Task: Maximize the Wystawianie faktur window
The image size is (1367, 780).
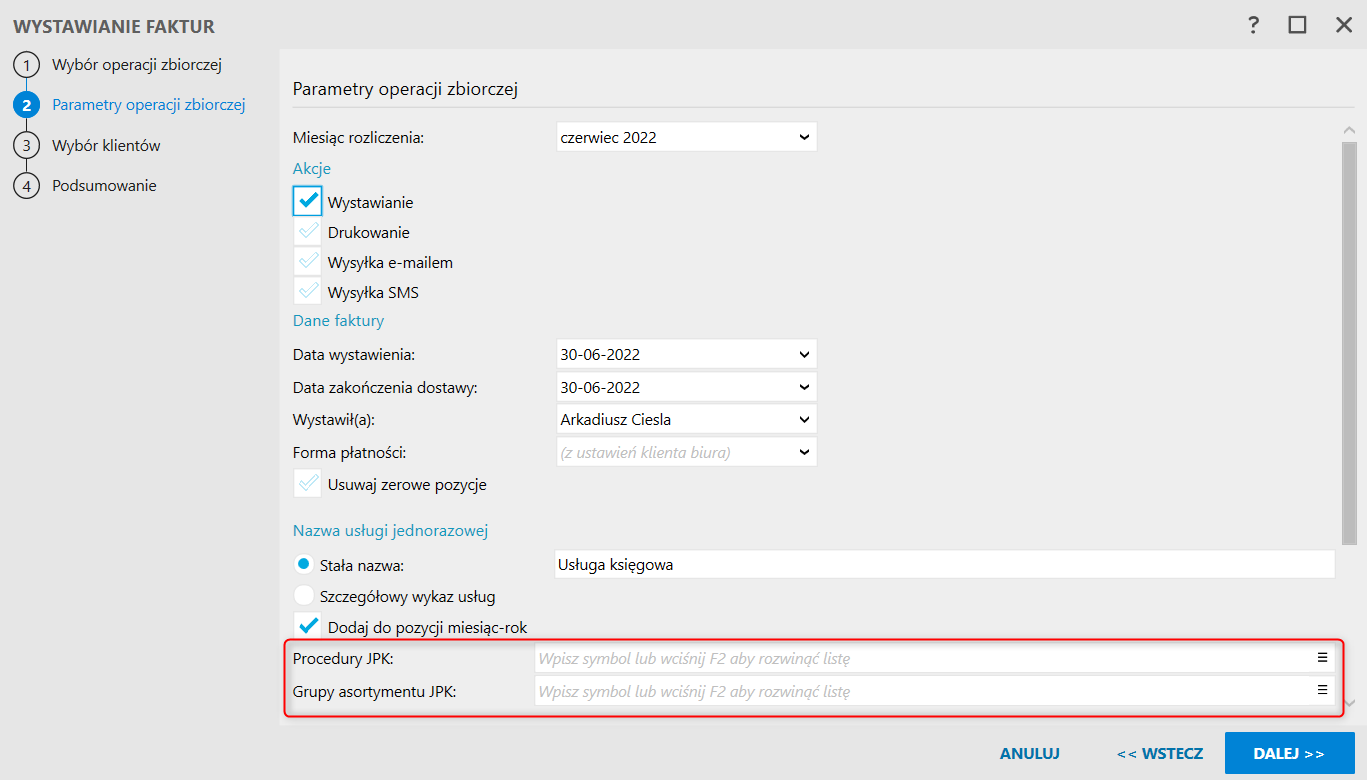Action: 1298,25
